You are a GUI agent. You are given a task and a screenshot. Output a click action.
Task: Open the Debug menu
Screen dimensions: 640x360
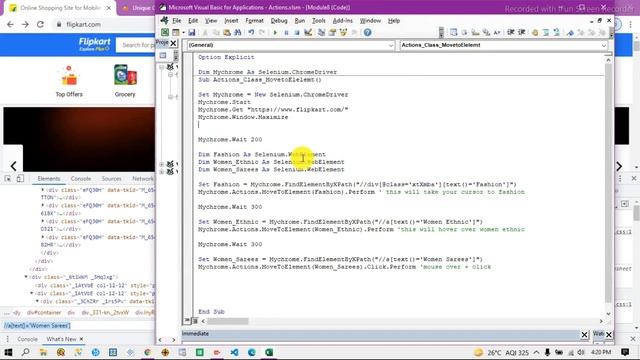pos(279,21)
